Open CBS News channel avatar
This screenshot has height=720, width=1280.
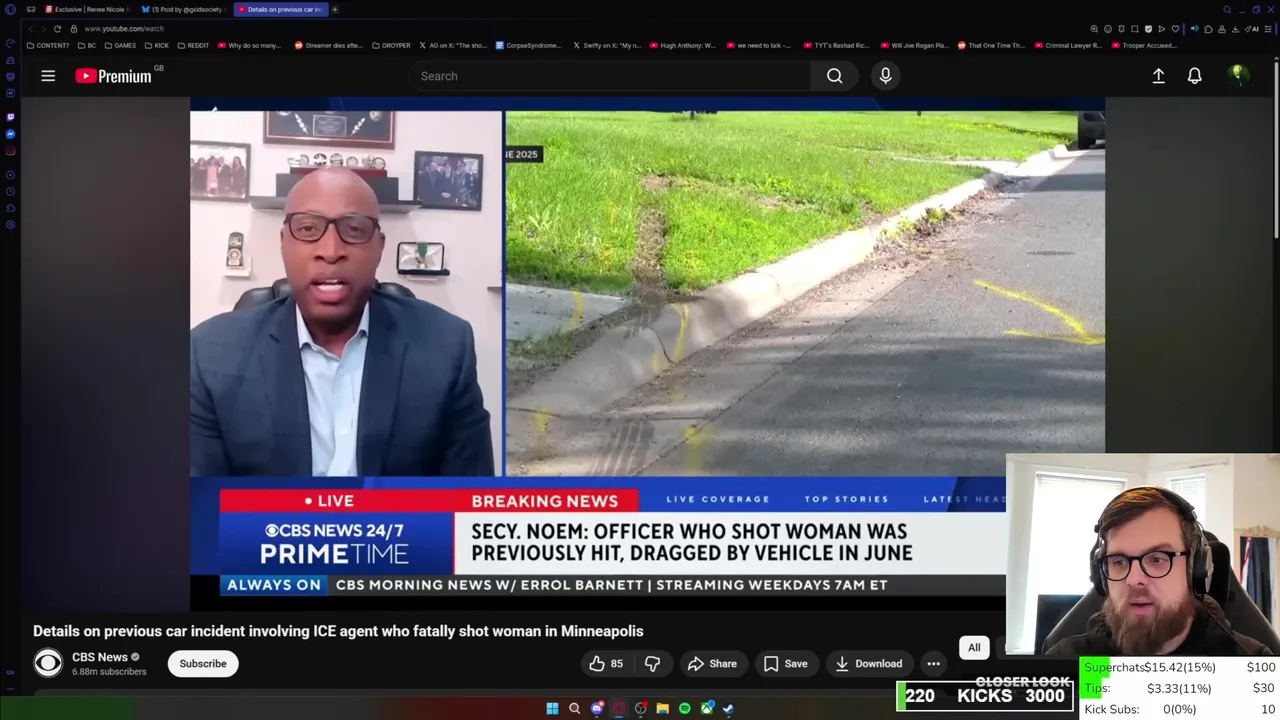coord(48,663)
